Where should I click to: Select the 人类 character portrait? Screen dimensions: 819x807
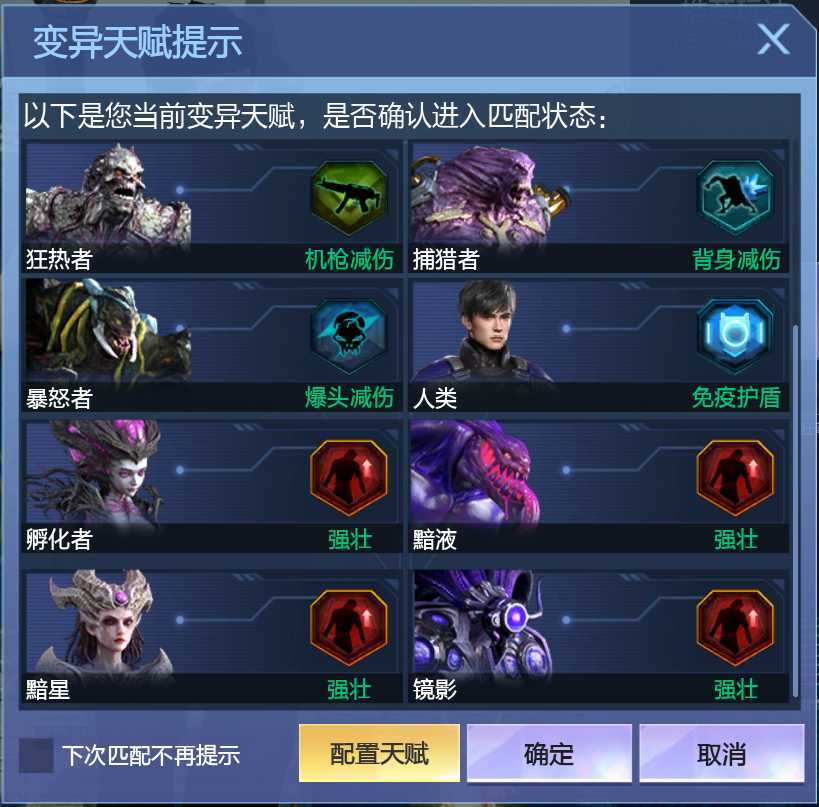[483, 332]
